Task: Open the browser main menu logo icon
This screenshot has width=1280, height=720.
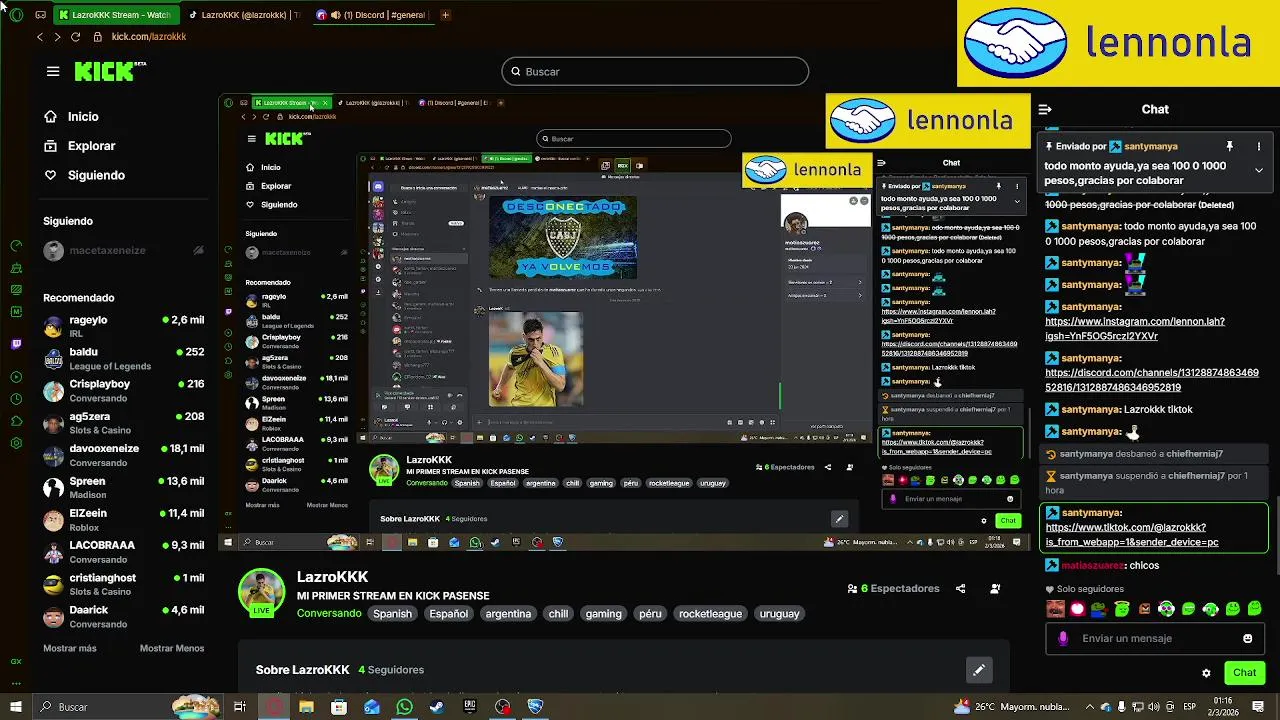Action: (x=16, y=15)
